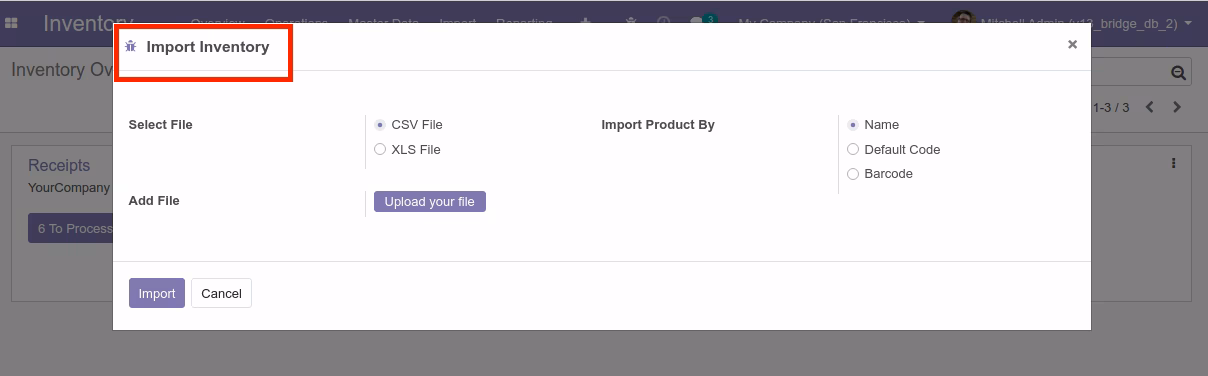Select the CSV File radio option
This screenshot has height=376, width=1208.
click(x=380, y=125)
